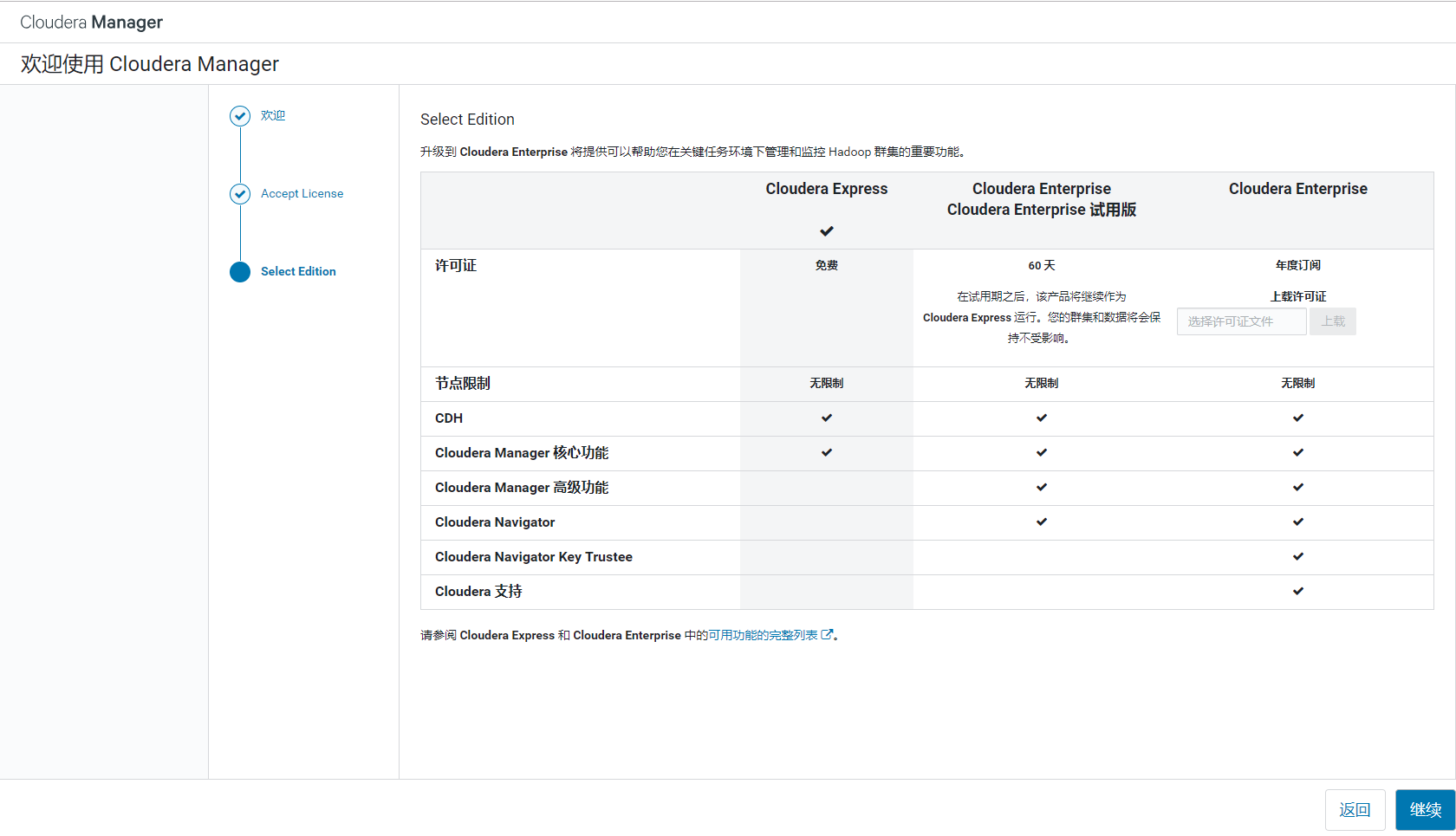Click the Cloudera Navigator row label

[495, 522]
